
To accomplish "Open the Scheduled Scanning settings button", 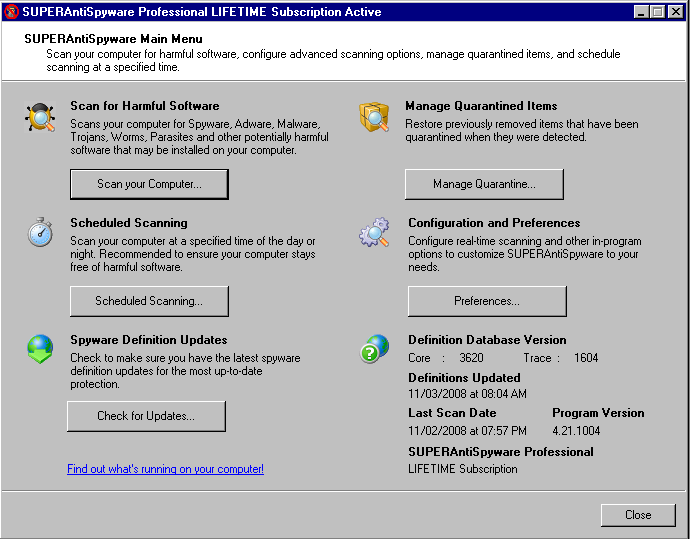I will (x=149, y=301).
